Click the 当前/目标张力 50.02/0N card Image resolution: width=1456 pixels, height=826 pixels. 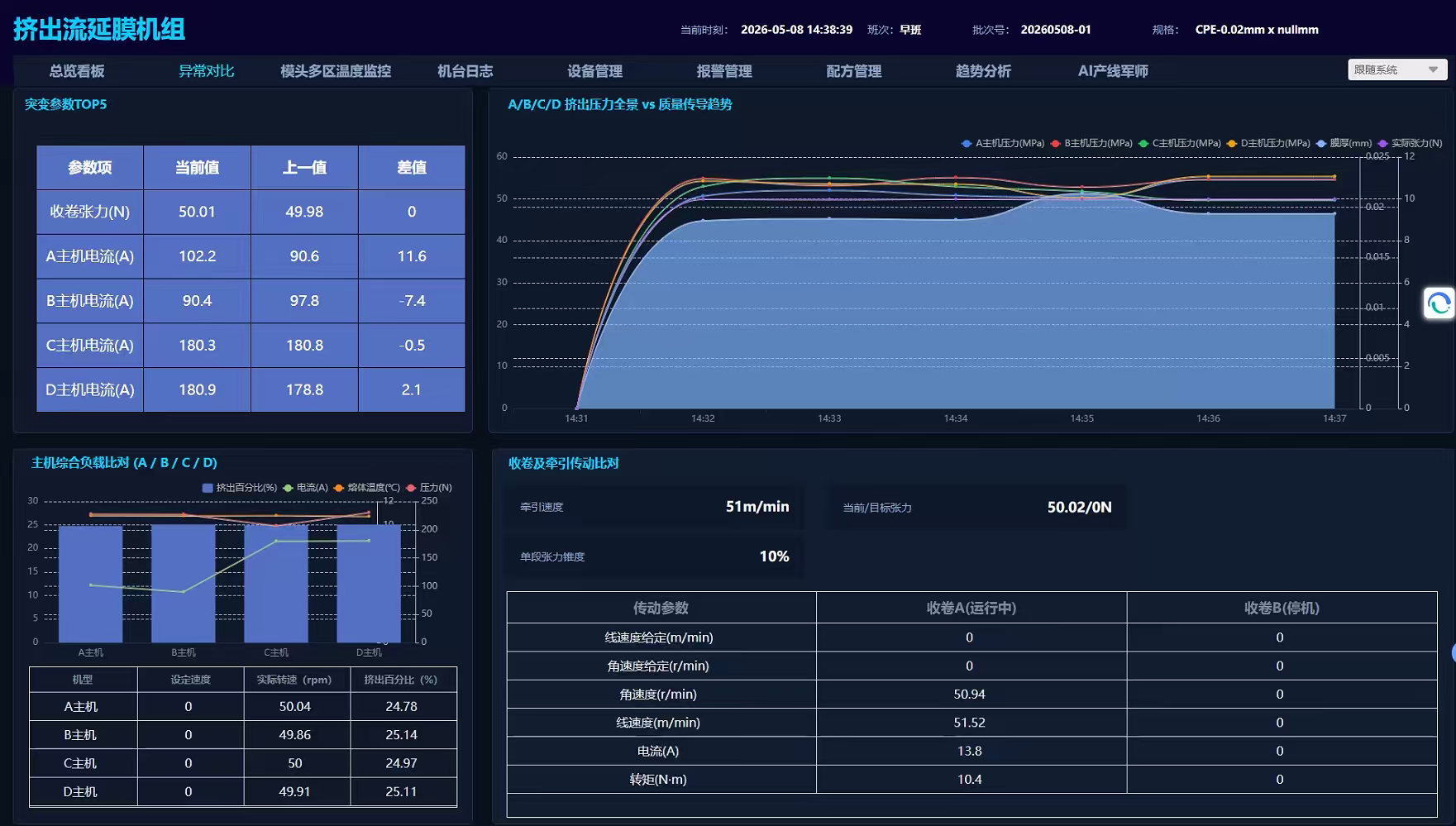[x=977, y=507]
